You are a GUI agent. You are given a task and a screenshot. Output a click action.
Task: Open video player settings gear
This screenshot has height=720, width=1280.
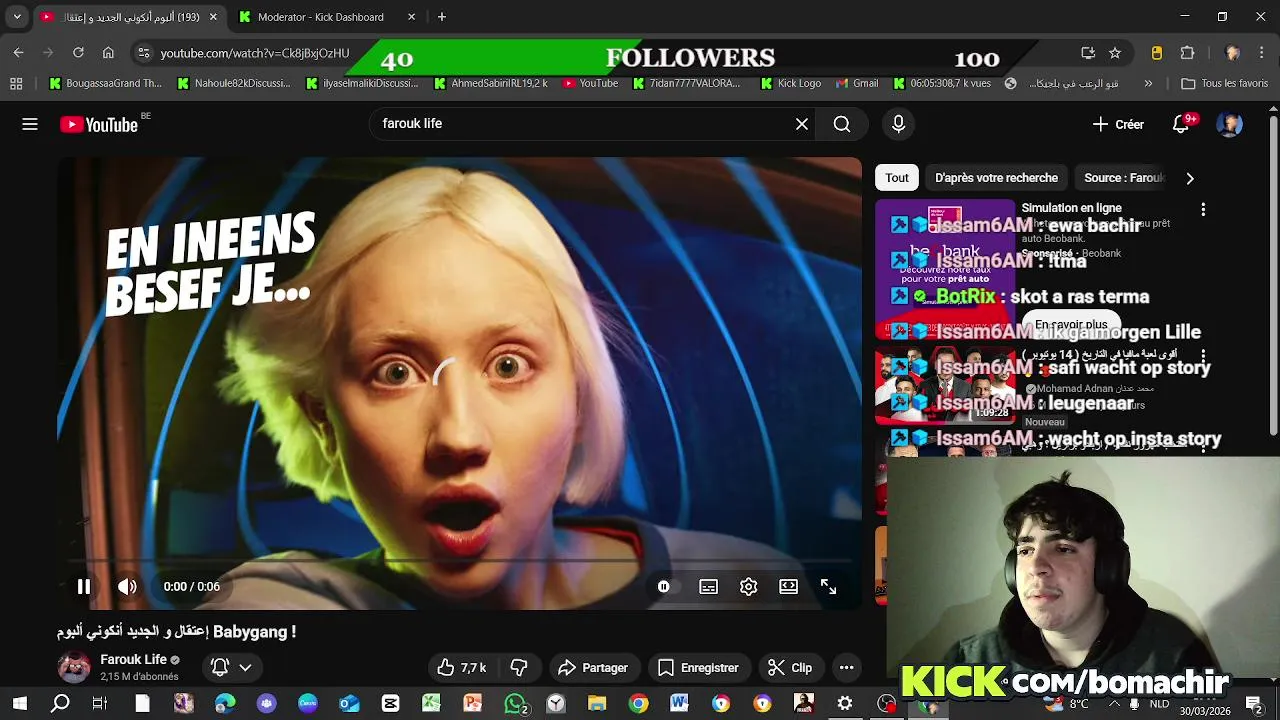coord(748,587)
